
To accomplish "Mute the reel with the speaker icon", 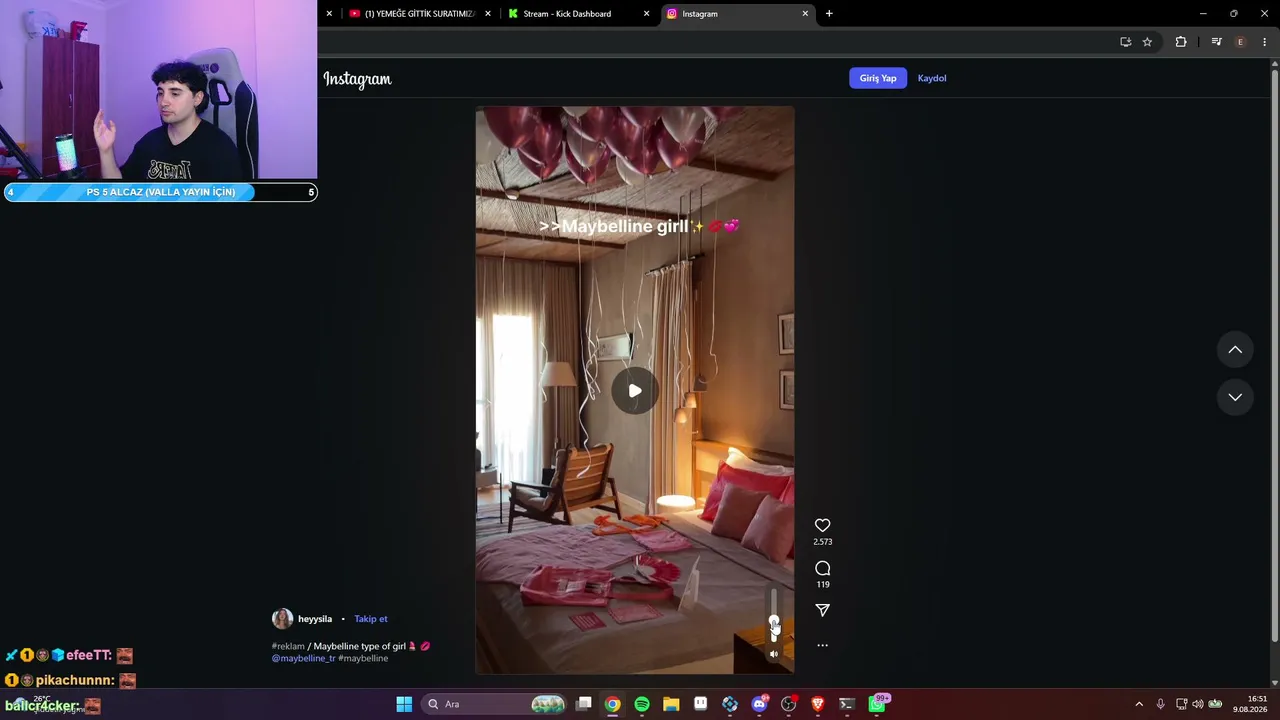I will [x=773, y=654].
